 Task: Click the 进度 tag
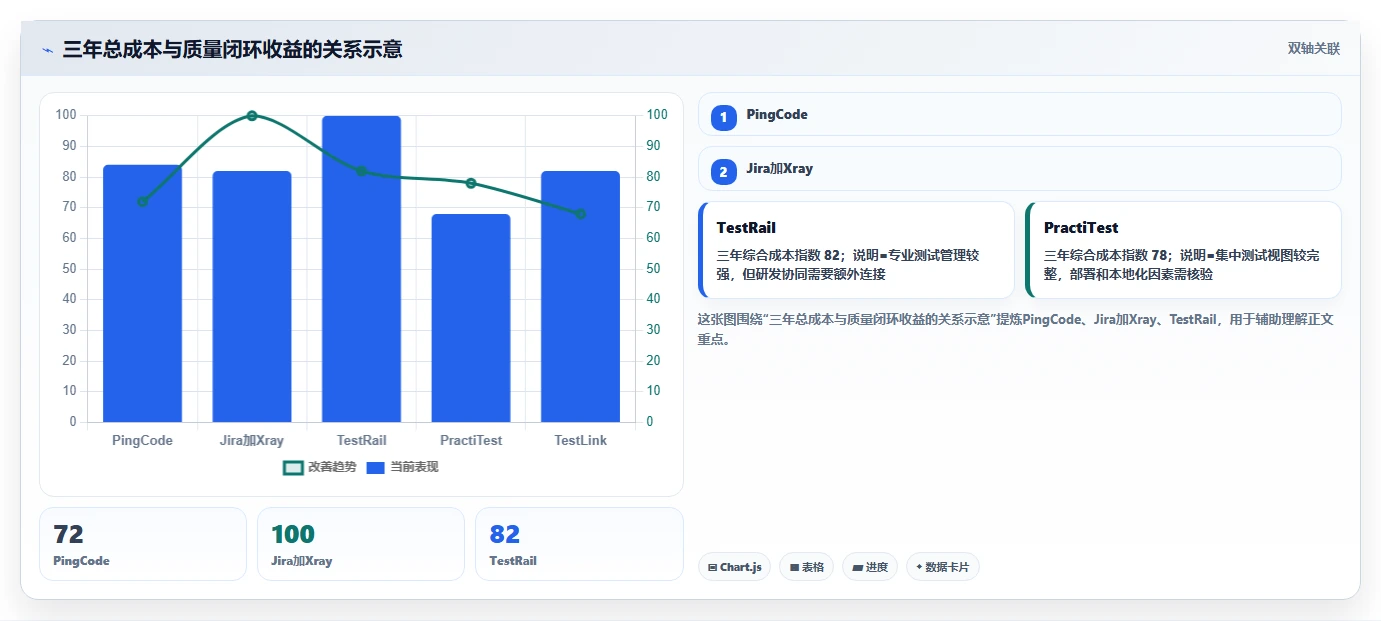click(870, 567)
